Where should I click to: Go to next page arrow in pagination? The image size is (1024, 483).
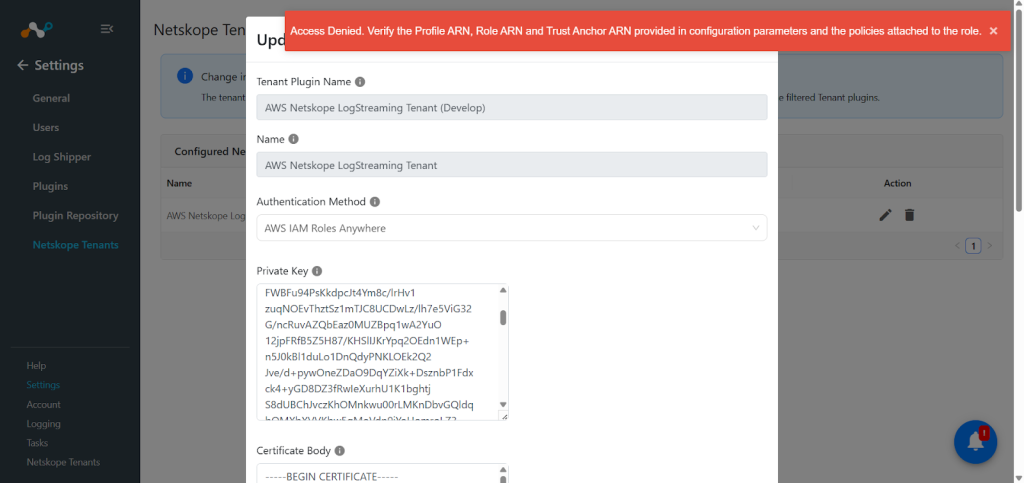[x=989, y=246]
